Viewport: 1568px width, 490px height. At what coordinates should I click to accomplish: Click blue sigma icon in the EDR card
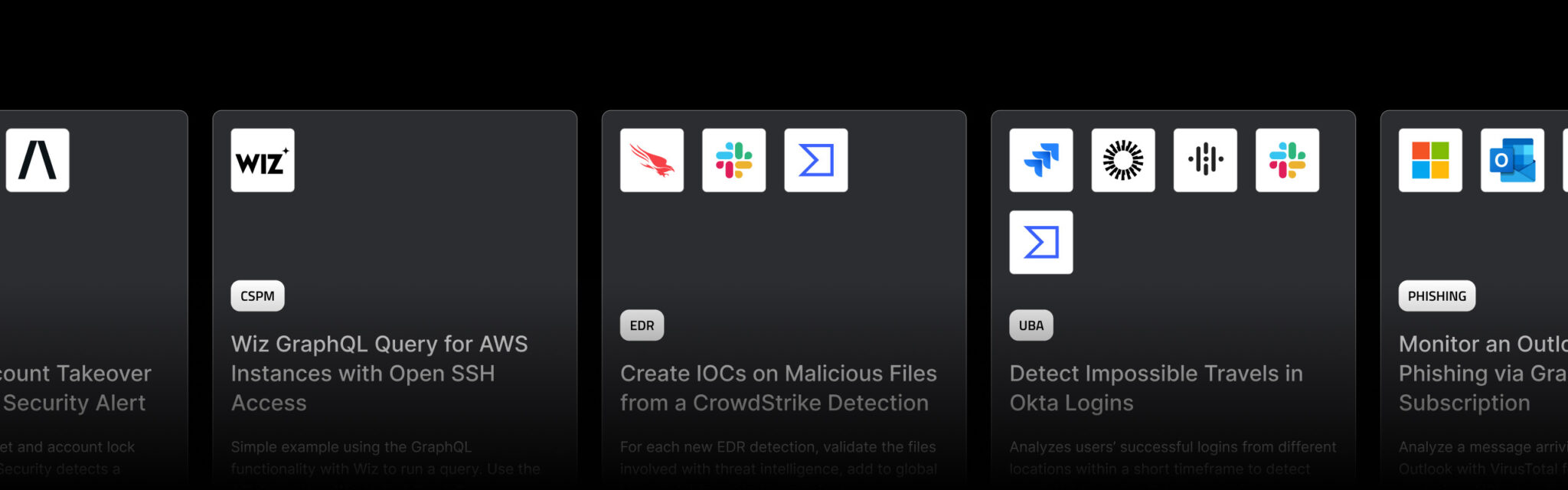point(815,160)
